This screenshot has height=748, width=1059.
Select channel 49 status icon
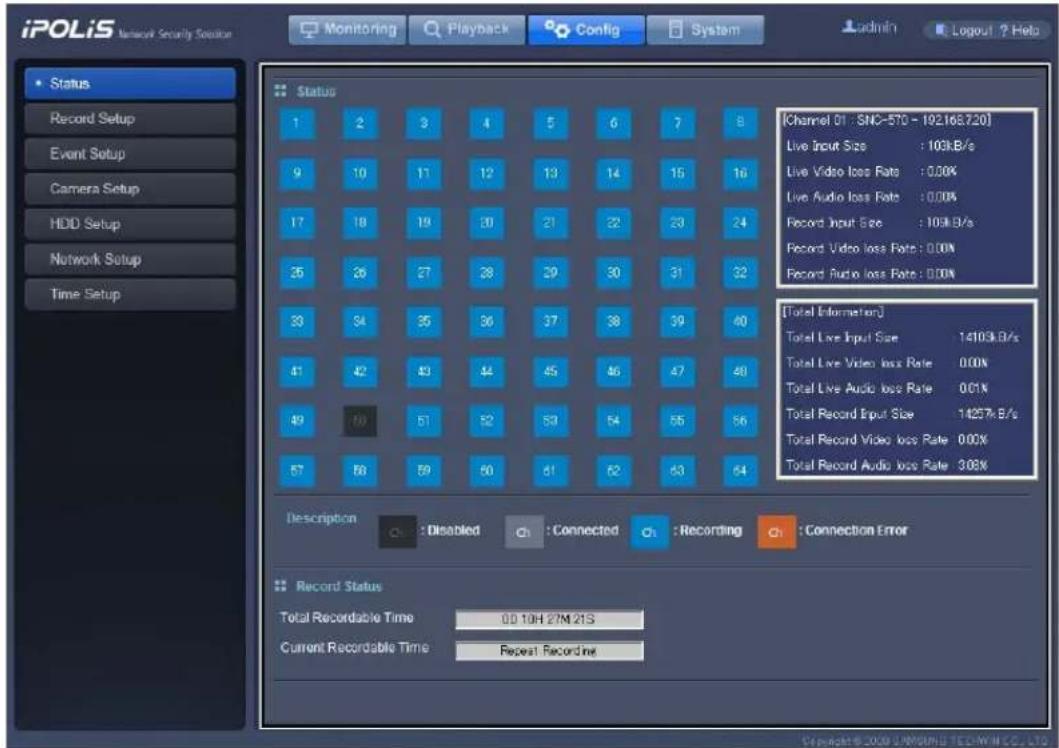click(x=296, y=421)
